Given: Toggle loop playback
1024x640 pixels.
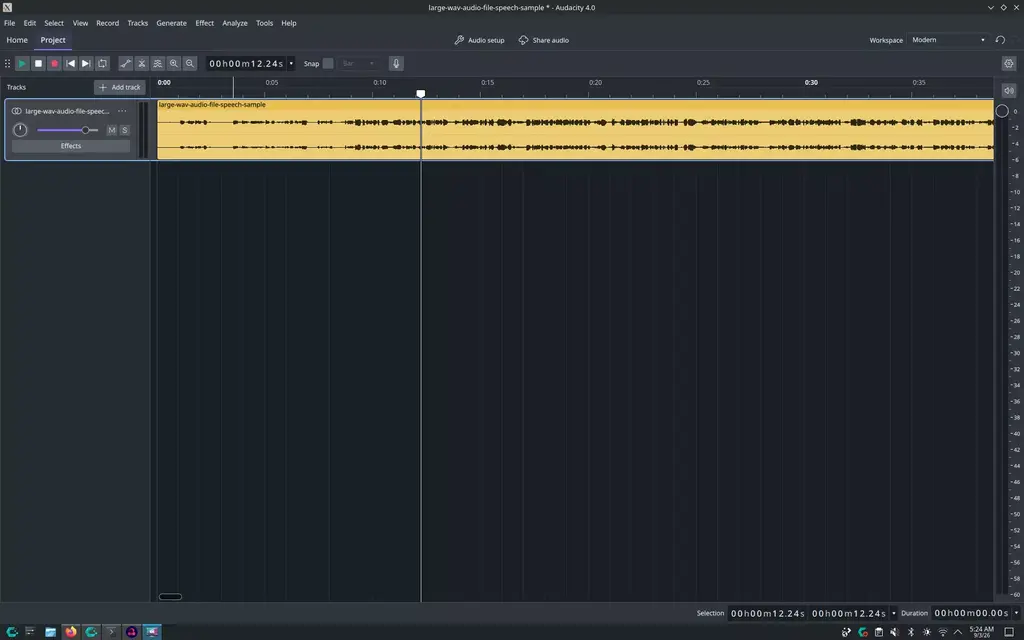Looking at the screenshot, I should (103, 63).
